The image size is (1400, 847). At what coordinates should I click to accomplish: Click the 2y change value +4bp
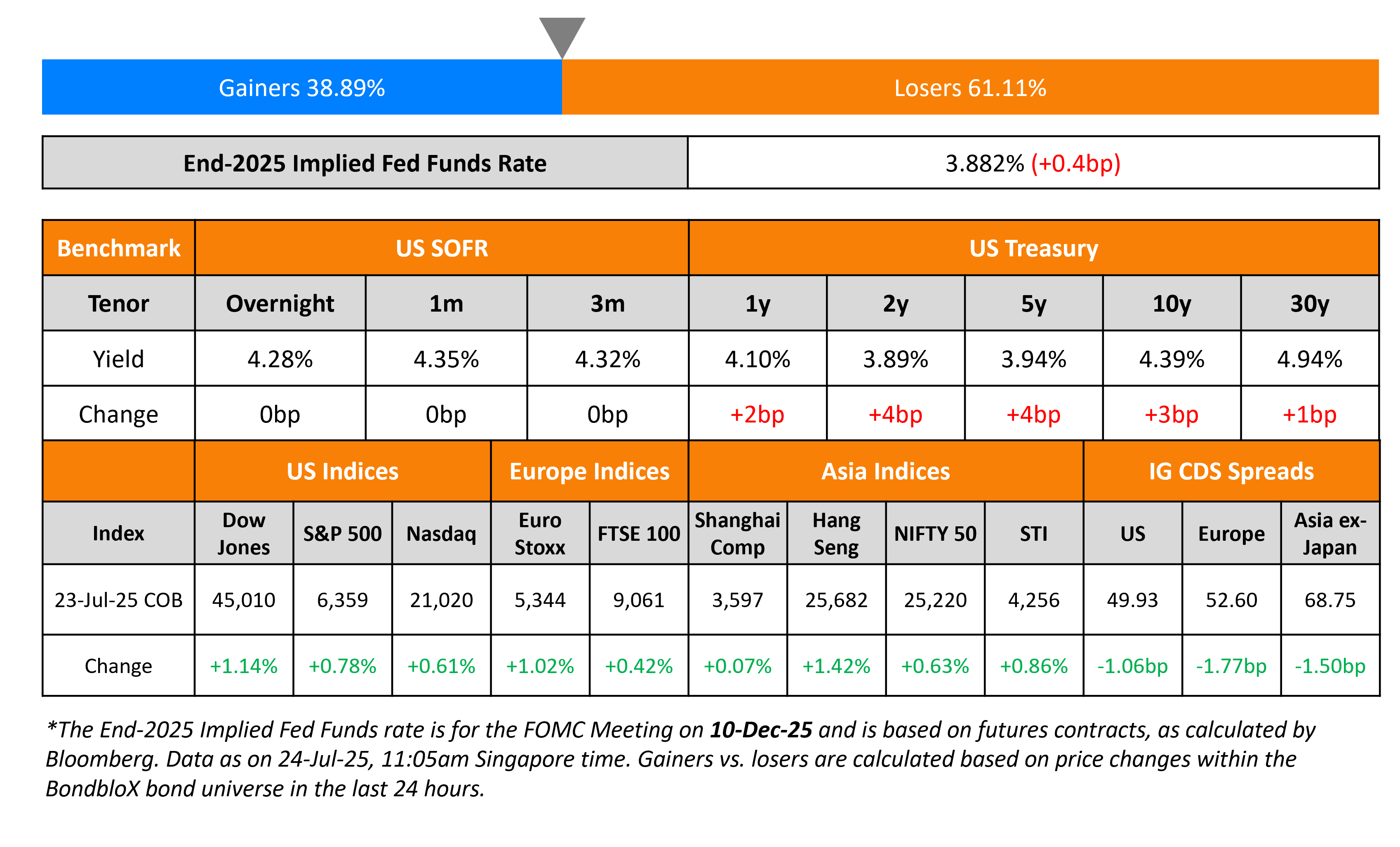[895, 414]
